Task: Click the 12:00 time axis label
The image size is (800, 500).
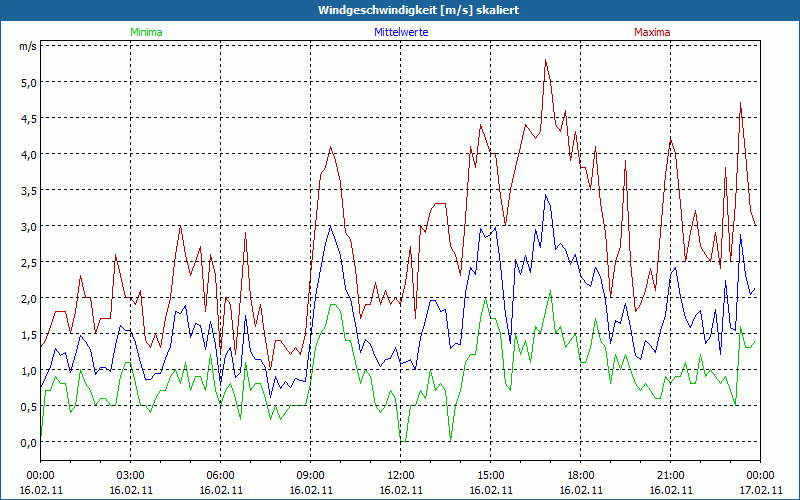Action: click(x=401, y=476)
